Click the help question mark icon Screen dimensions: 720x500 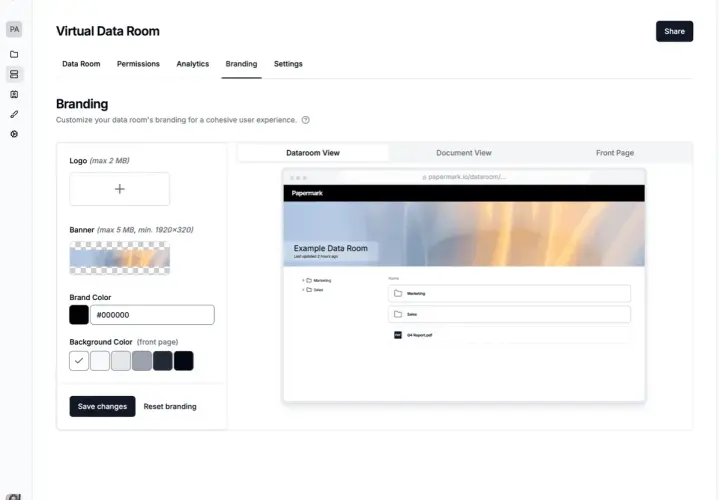305,120
